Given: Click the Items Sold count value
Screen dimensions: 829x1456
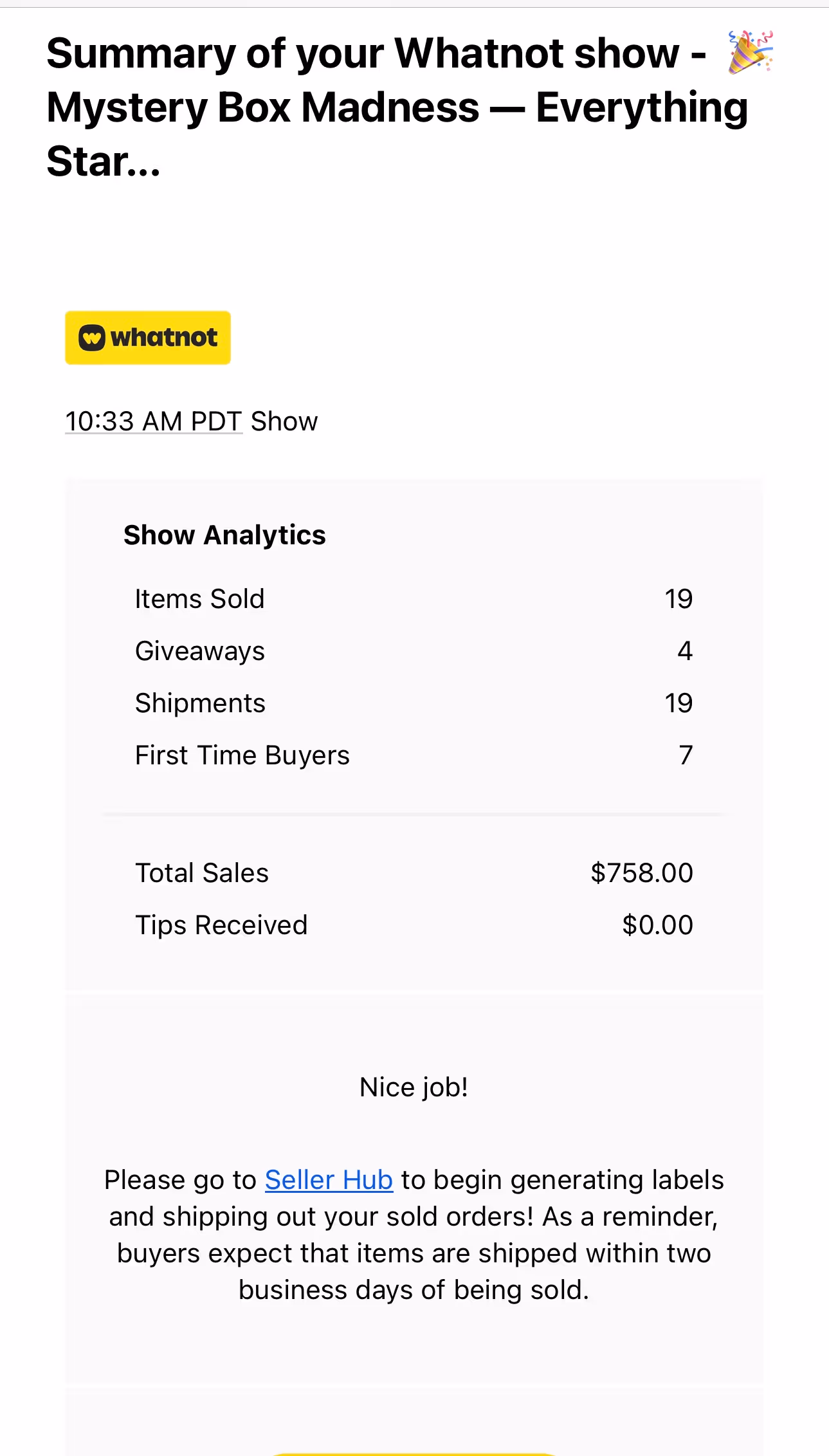Looking at the screenshot, I should [678, 599].
